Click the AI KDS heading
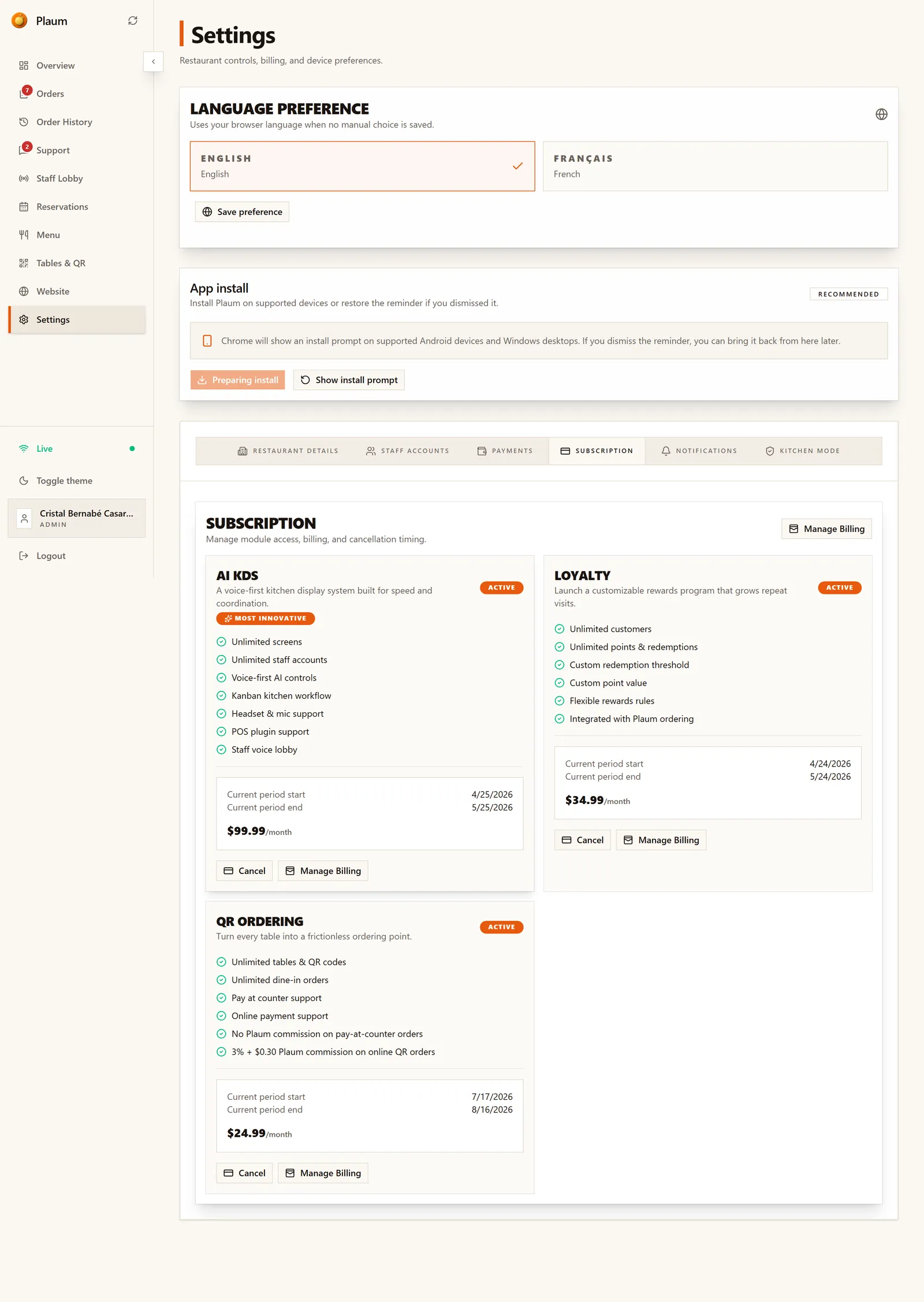Screen dimensions: 924x1302 tap(237, 576)
